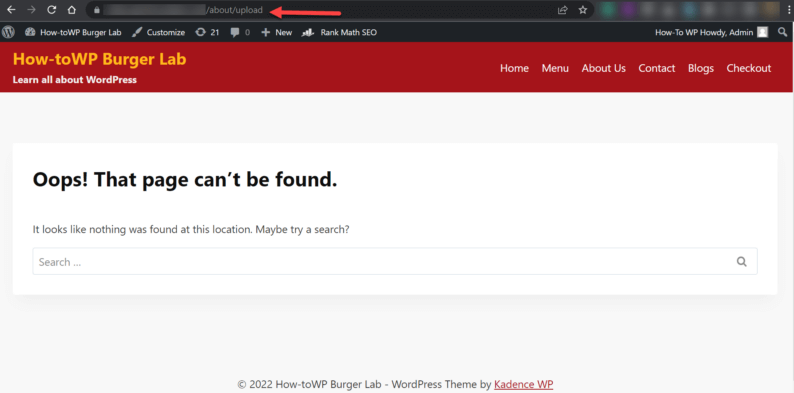Click the share page icon in address bar
The image size is (794, 393).
pyautogui.click(x=562, y=10)
